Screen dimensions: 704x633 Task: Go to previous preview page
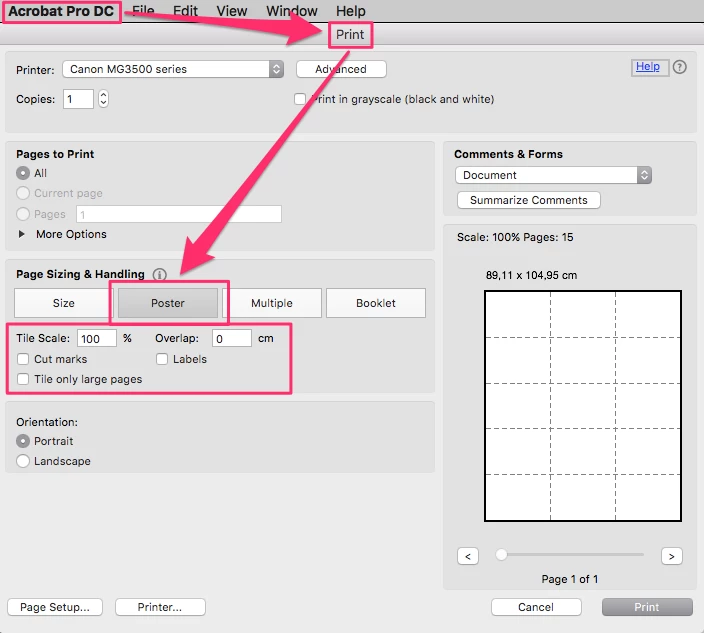[x=468, y=556]
